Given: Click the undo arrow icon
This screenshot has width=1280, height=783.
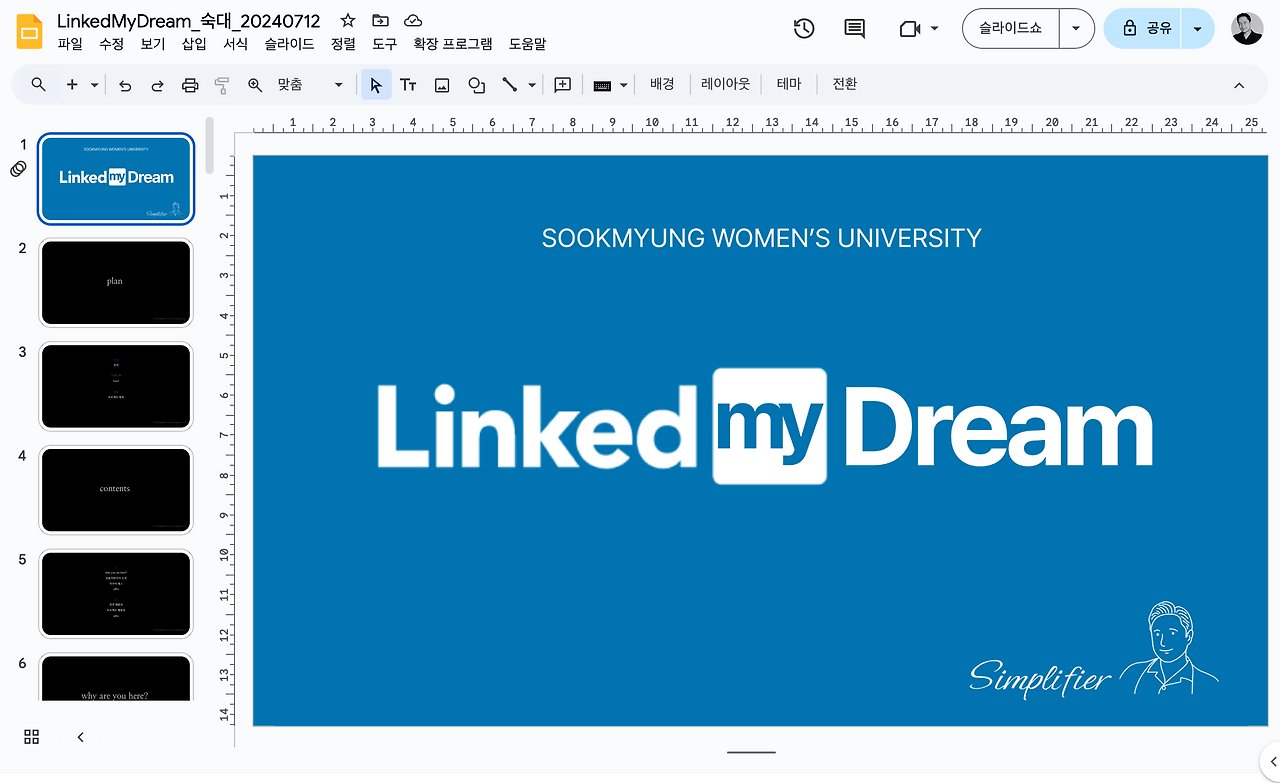Looking at the screenshot, I should pos(125,85).
